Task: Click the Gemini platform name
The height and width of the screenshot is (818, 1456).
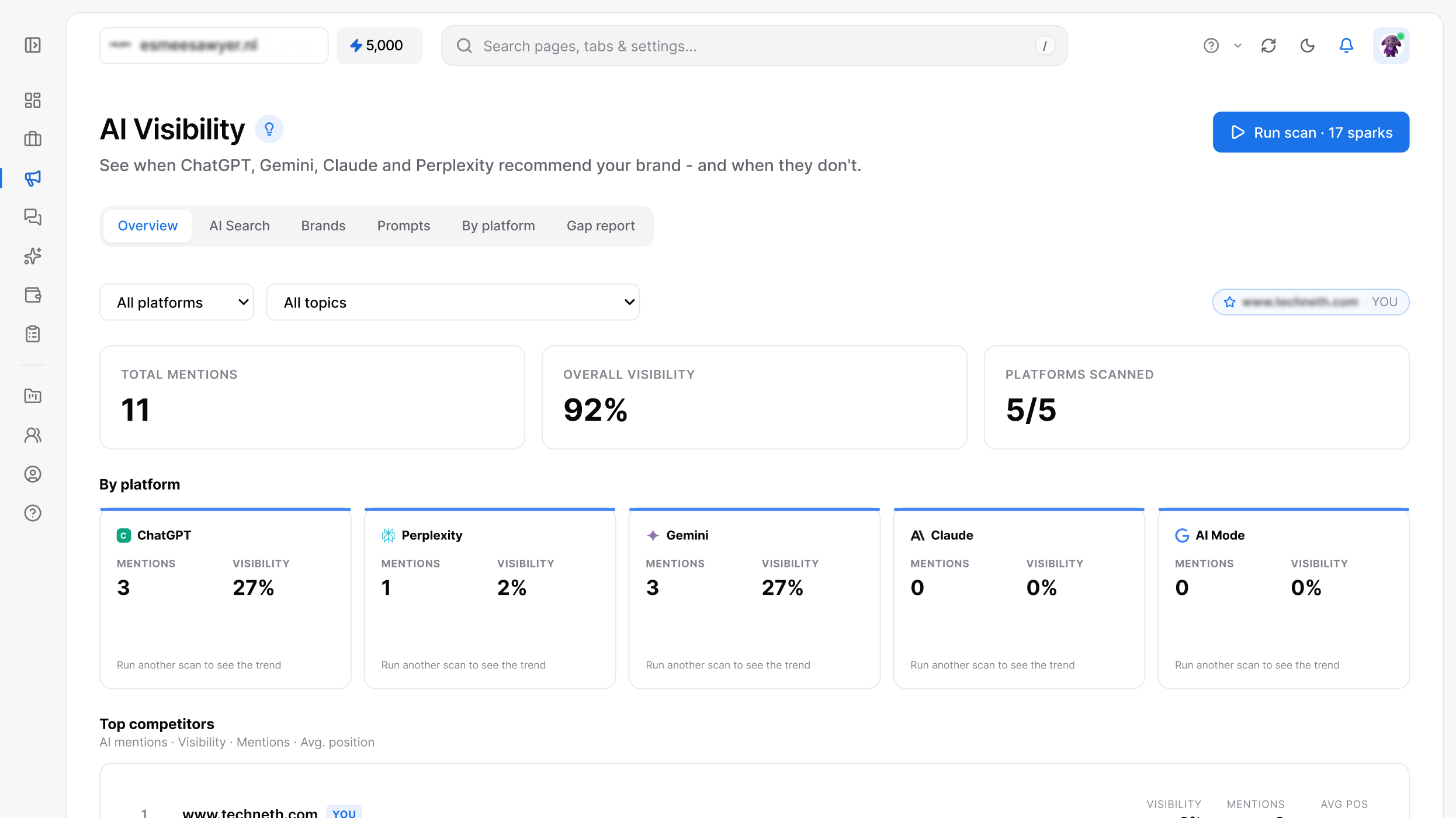Action: pyautogui.click(x=687, y=535)
